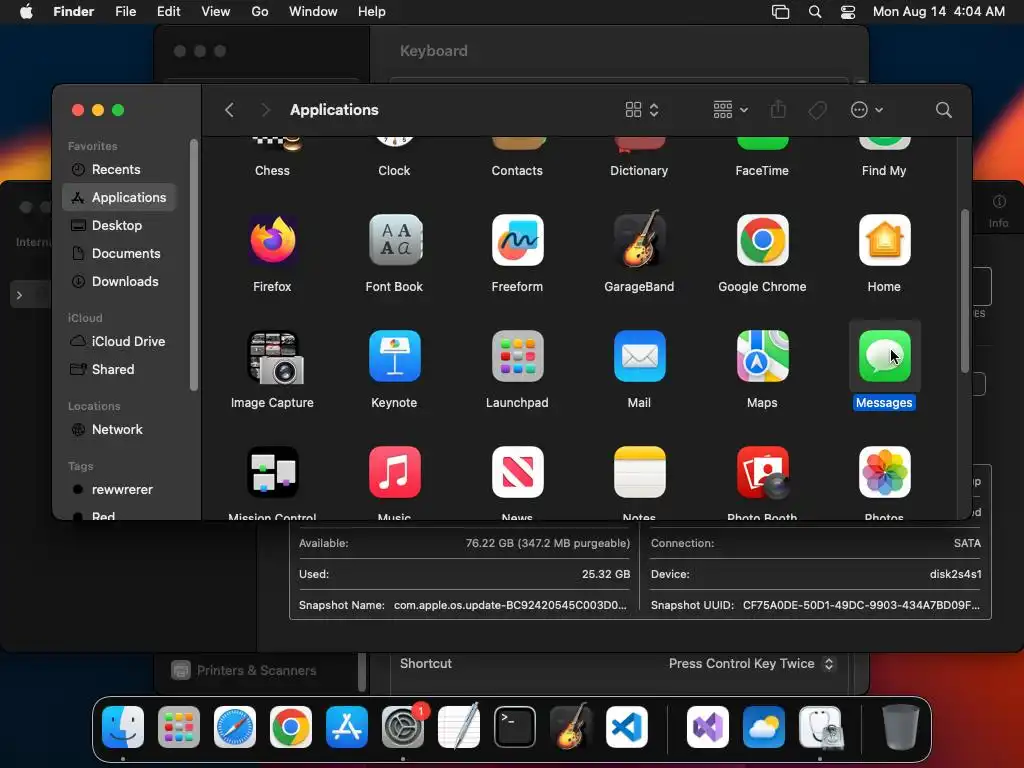
Task: Open Shared folder in the sidebar
Action: [x=119, y=370]
